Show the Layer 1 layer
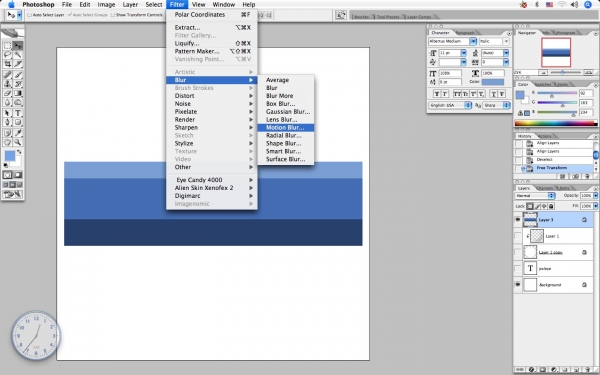Viewport: 600px width, 375px height. click(518, 236)
